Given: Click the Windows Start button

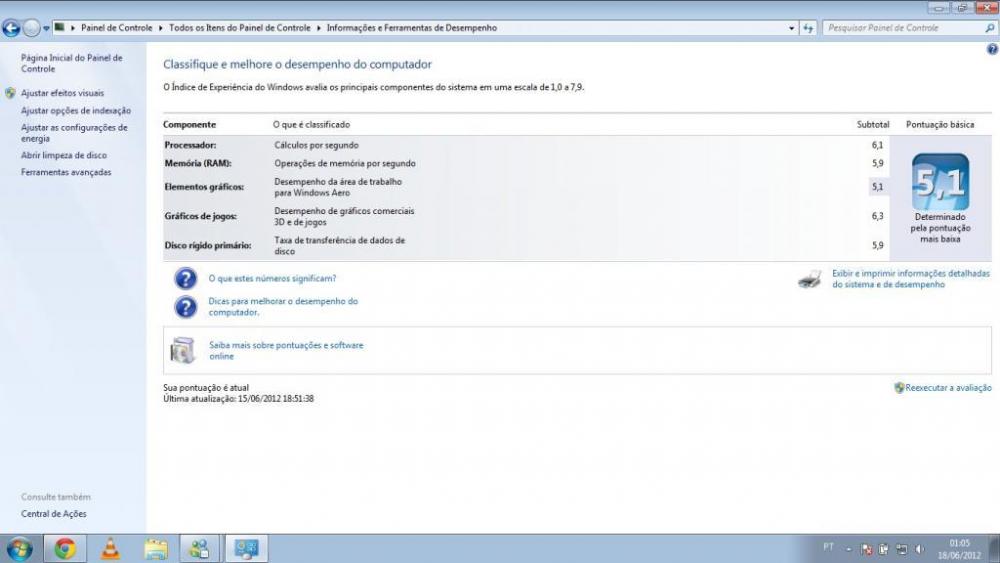Looking at the screenshot, I should coord(19,548).
